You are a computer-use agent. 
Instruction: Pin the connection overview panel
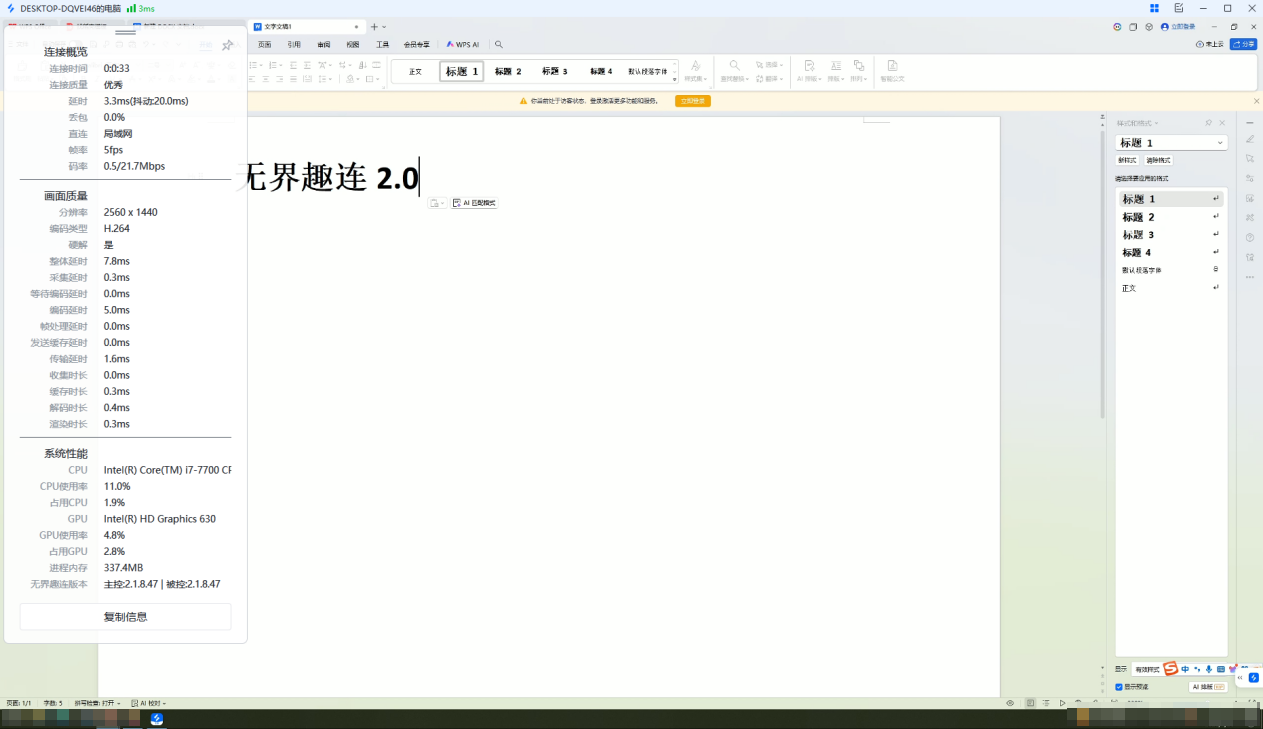coord(227,45)
